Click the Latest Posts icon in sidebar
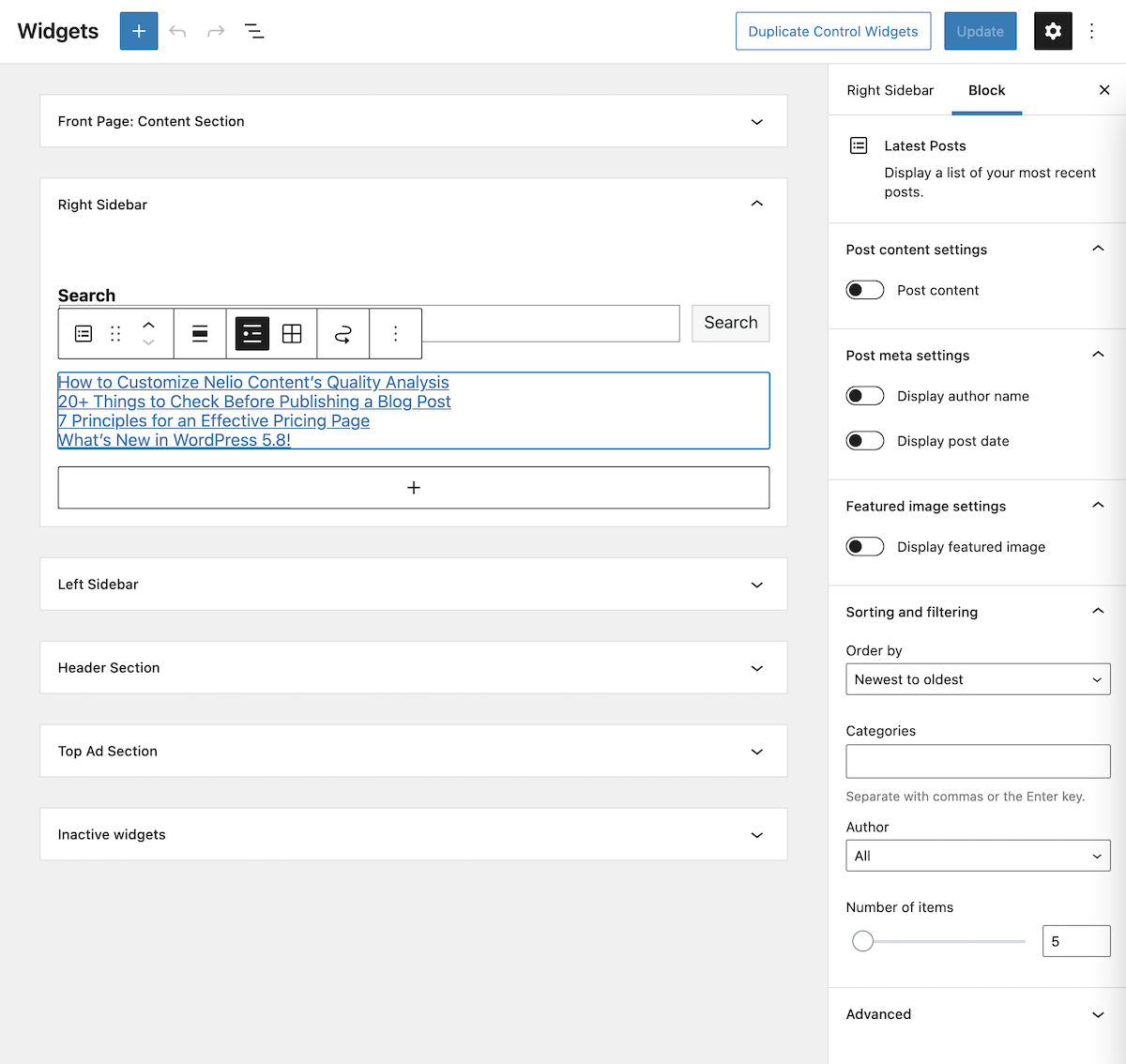The image size is (1126, 1064). (859, 145)
